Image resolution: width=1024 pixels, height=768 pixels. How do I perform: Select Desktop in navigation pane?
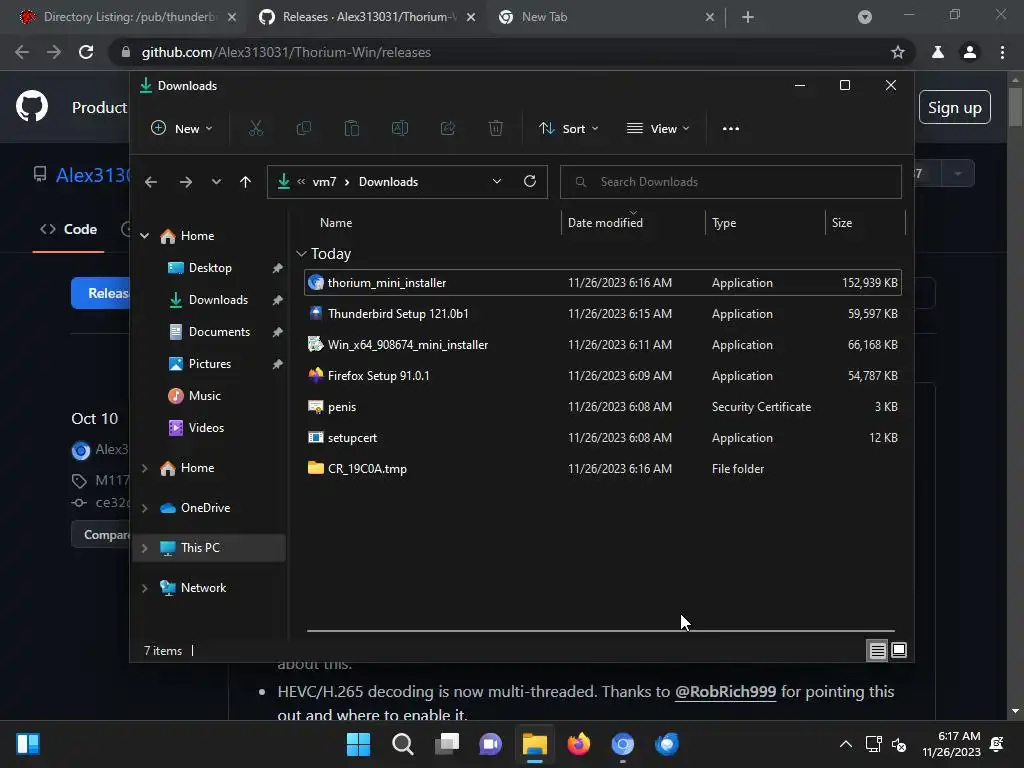click(210, 268)
